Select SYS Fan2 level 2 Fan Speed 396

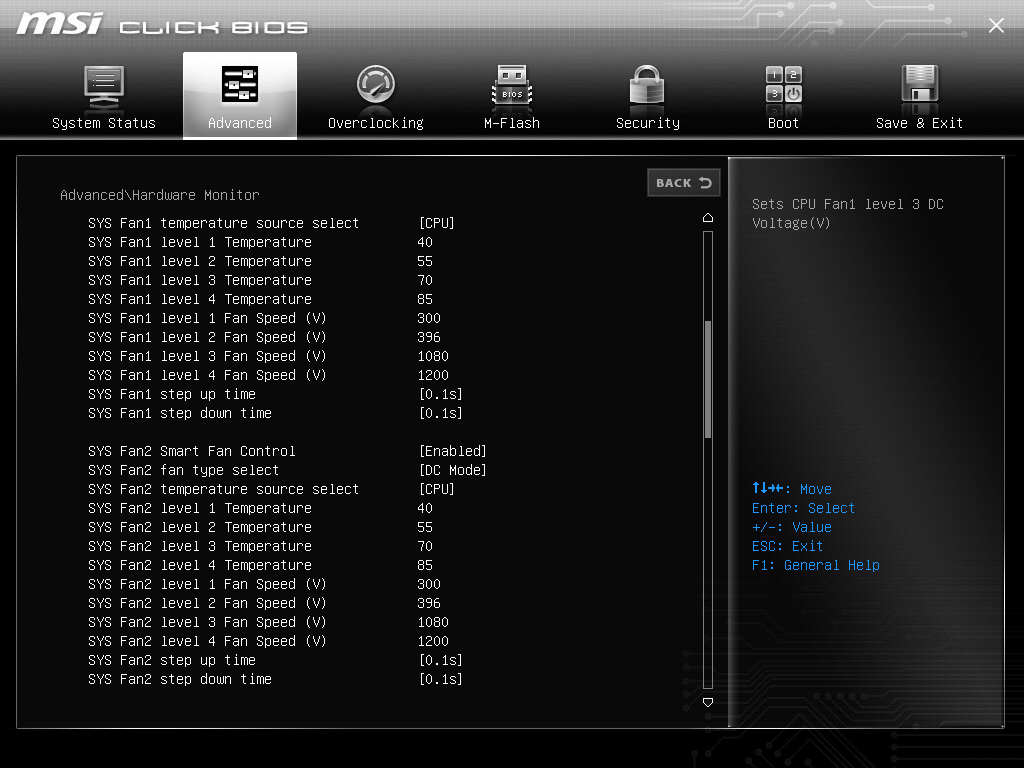pyautogui.click(x=429, y=603)
